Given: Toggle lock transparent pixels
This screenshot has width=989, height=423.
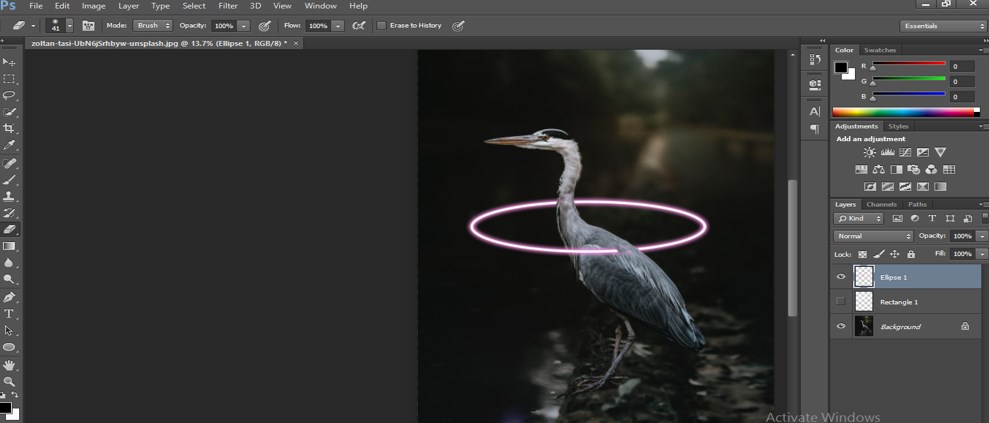Looking at the screenshot, I should coord(863,254).
